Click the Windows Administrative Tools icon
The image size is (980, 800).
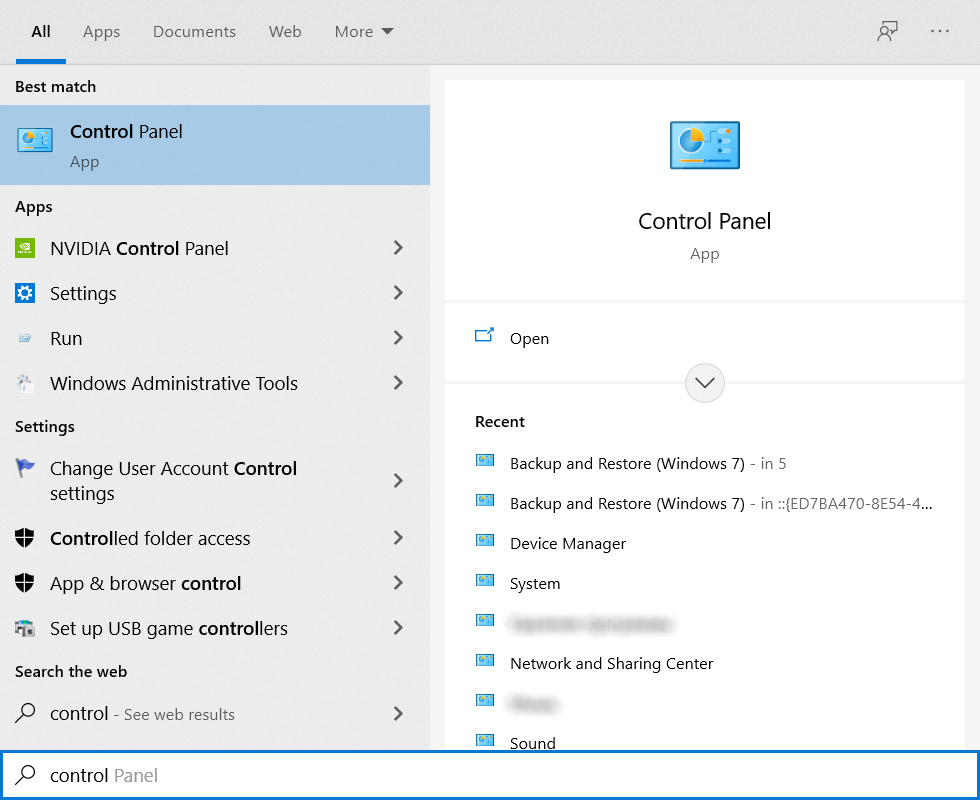(x=25, y=383)
